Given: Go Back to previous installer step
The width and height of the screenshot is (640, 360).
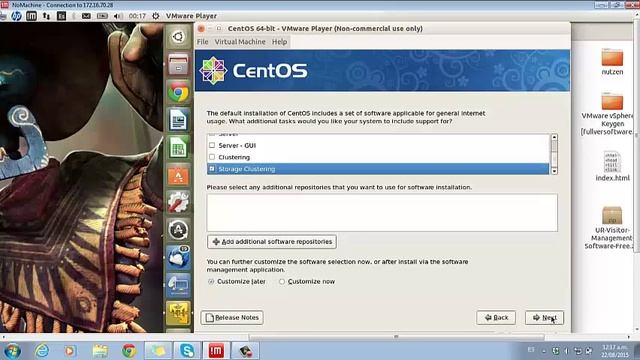Looking at the screenshot, I should 496,318.
